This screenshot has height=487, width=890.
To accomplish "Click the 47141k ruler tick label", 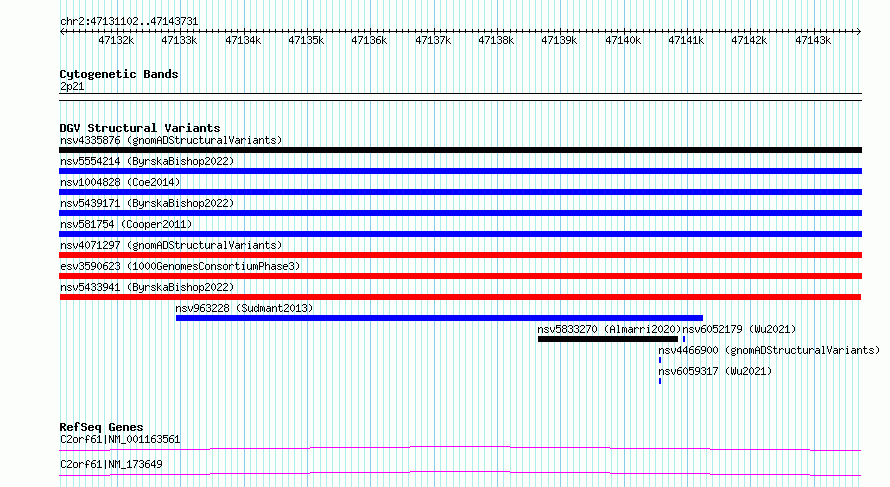I will point(686,40).
